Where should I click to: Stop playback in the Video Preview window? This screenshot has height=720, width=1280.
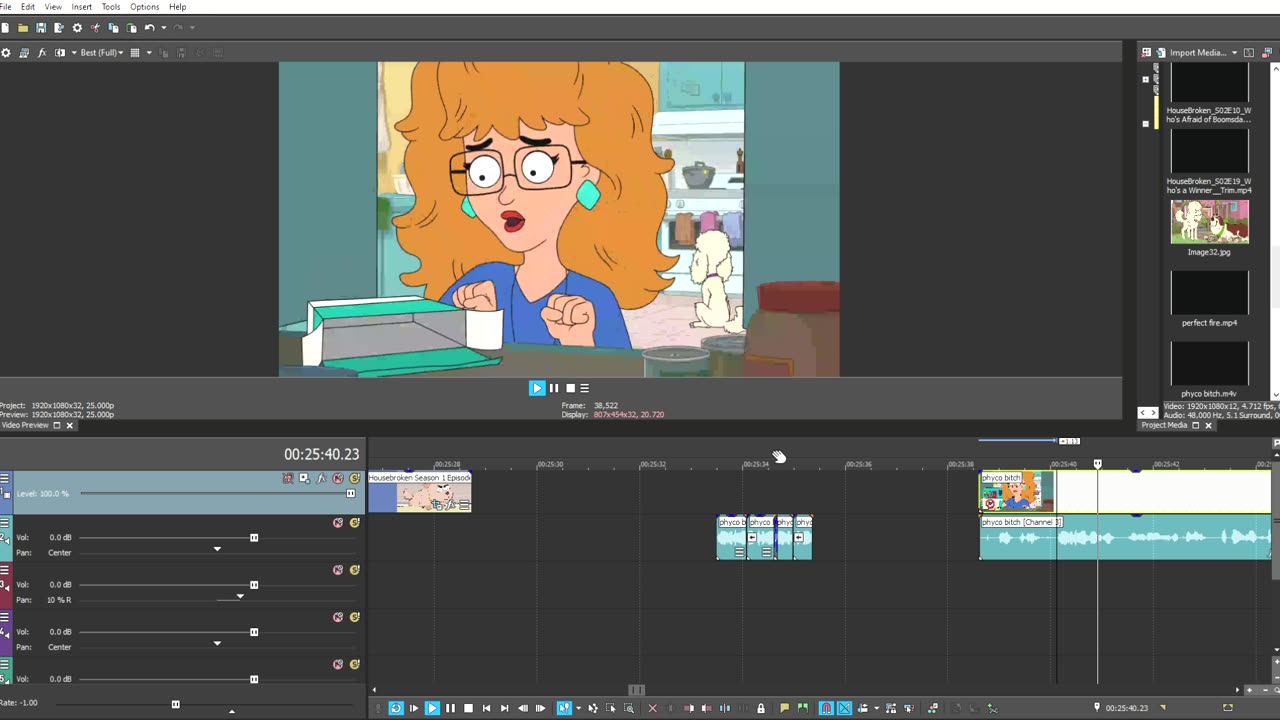click(x=570, y=388)
